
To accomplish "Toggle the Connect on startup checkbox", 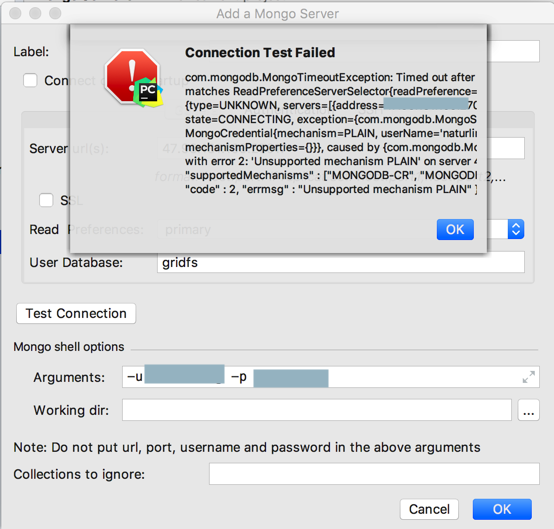I will [30, 80].
